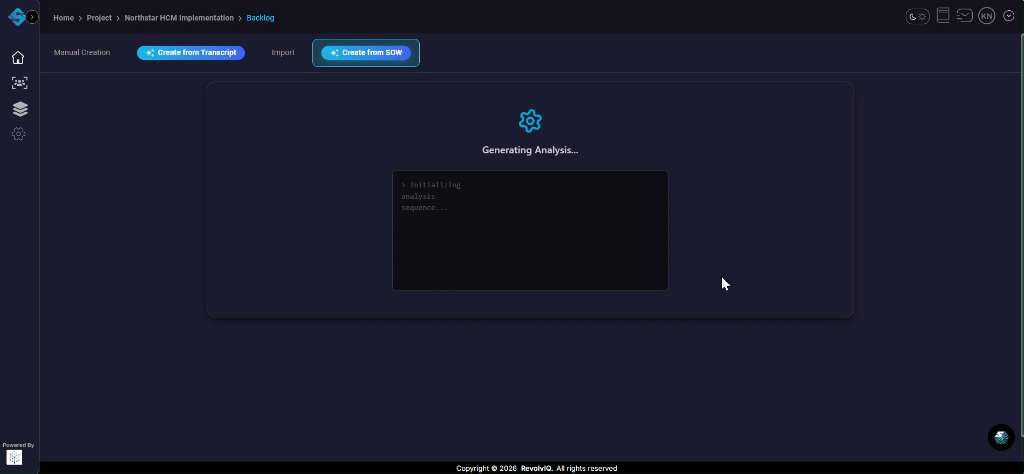Switch to the Manual Creation tab
The height and width of the screenshot is (474, 1024).
82,52
